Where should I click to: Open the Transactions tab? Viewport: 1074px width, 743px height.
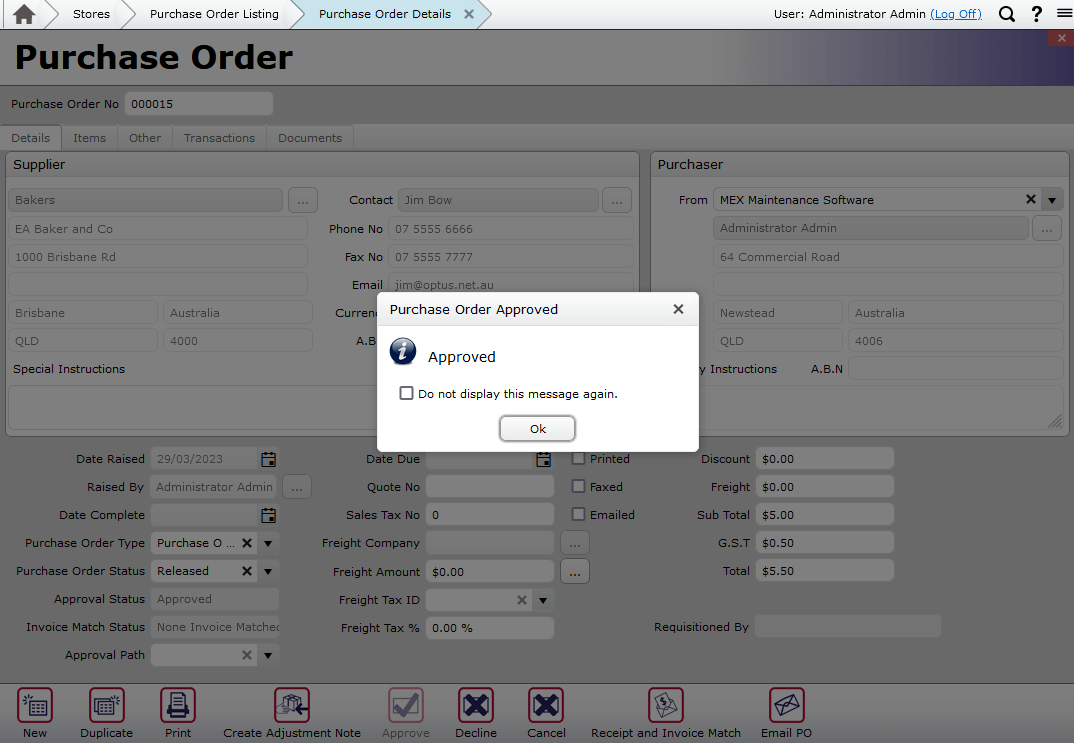pyautogui.click(x=219, y=137)
